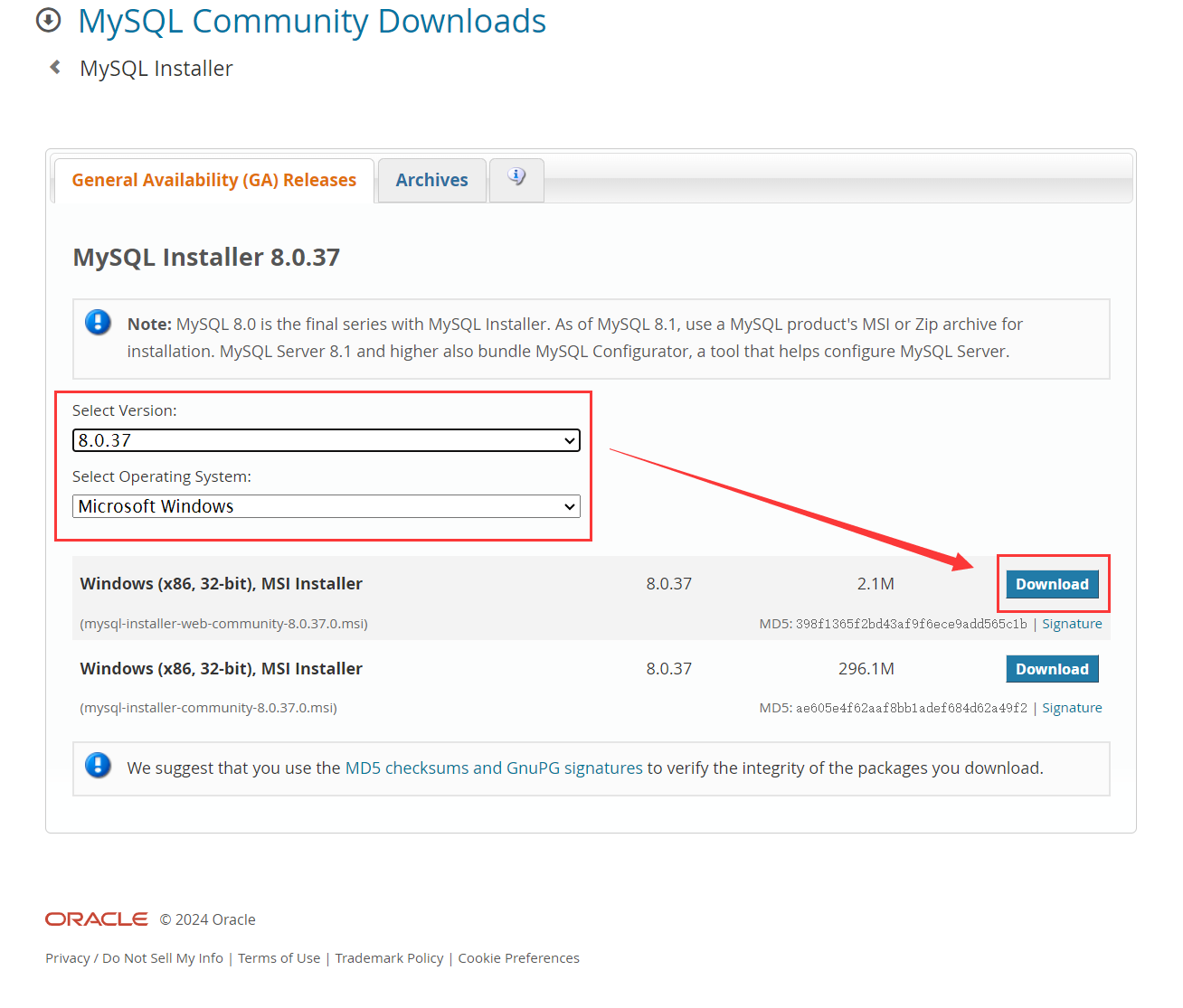Click the Select Version label
The image size is (1183, 1008).
(125, 410)
